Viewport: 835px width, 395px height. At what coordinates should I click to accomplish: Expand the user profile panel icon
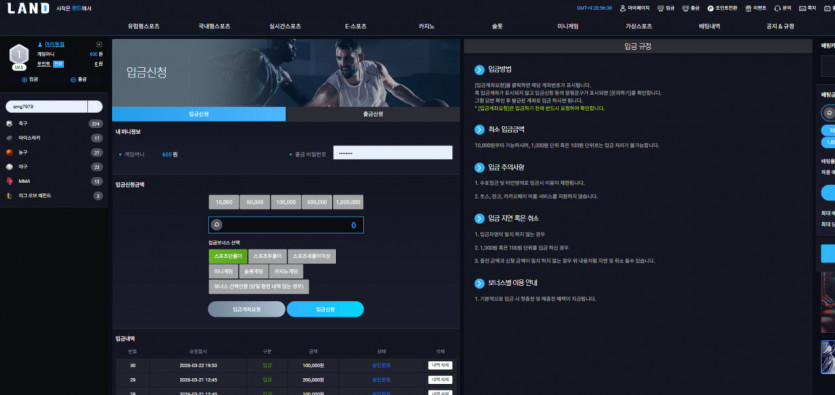(x=99, y=45)
